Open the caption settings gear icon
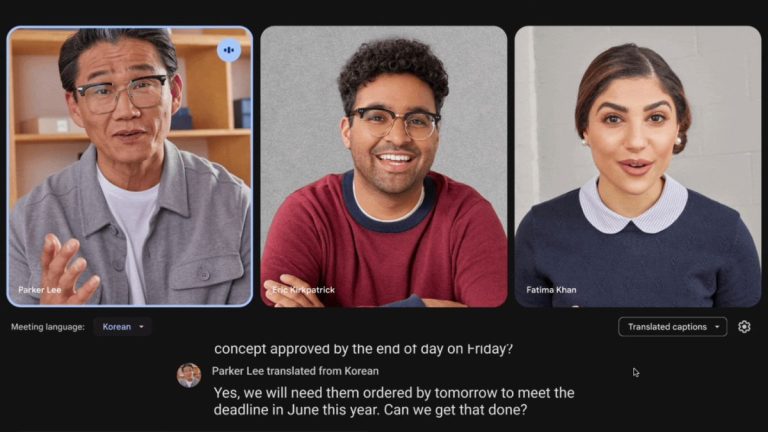 (744, 327)
